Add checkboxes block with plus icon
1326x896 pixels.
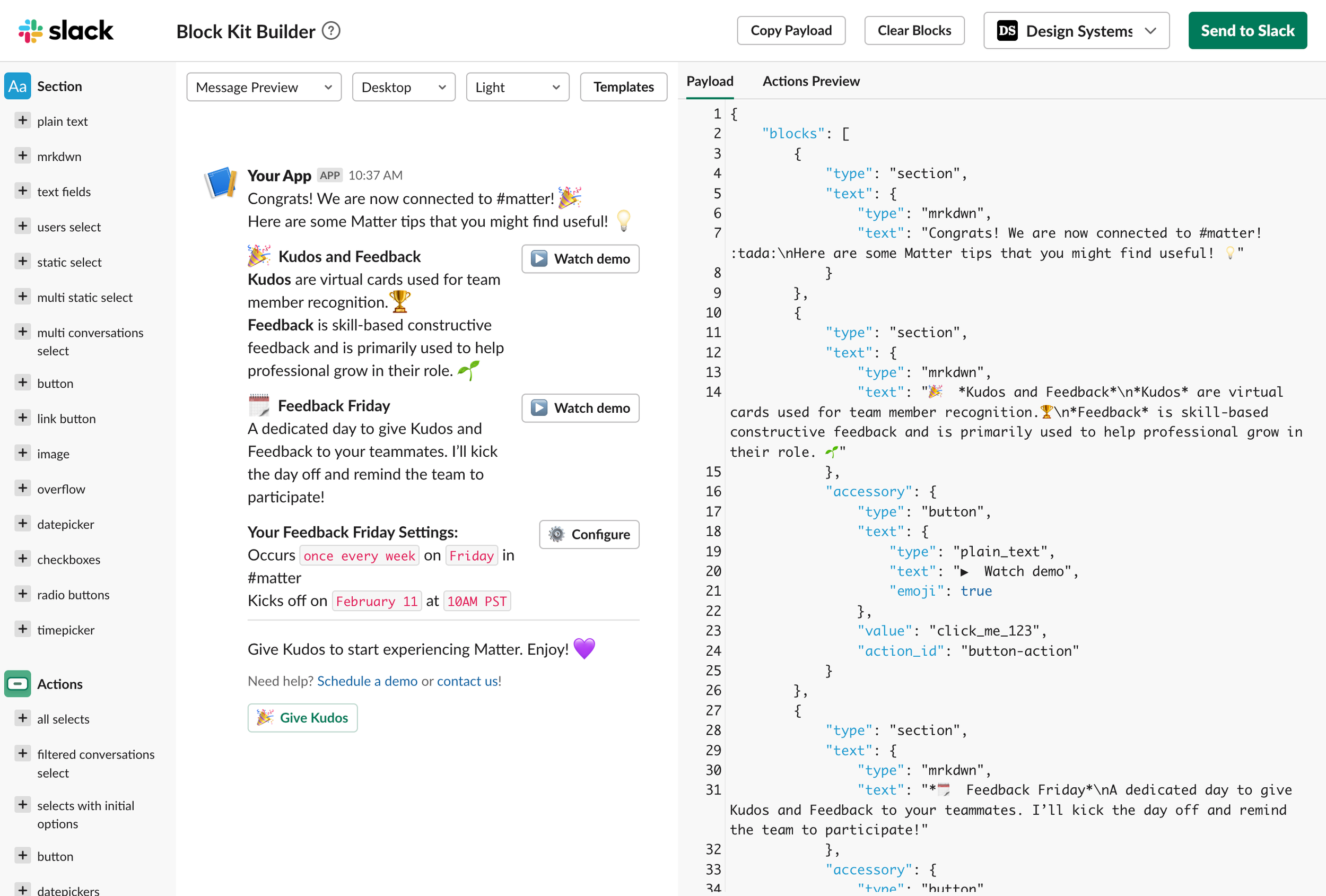pyautogui.click(x=23, y=559)
